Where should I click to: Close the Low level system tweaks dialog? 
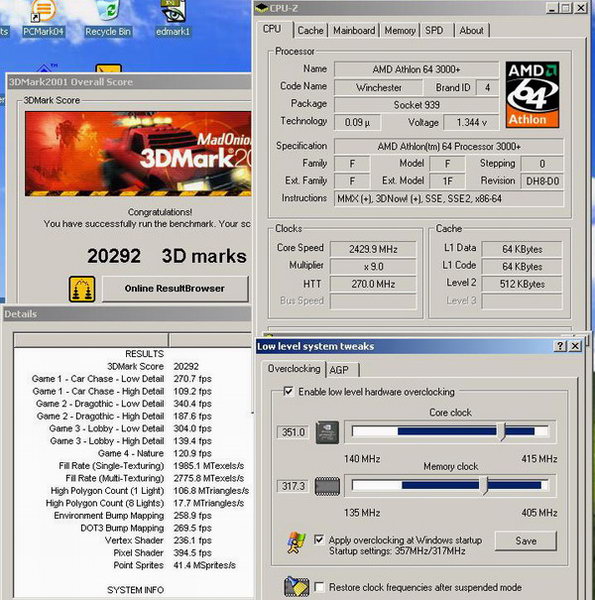coord(575,346)
